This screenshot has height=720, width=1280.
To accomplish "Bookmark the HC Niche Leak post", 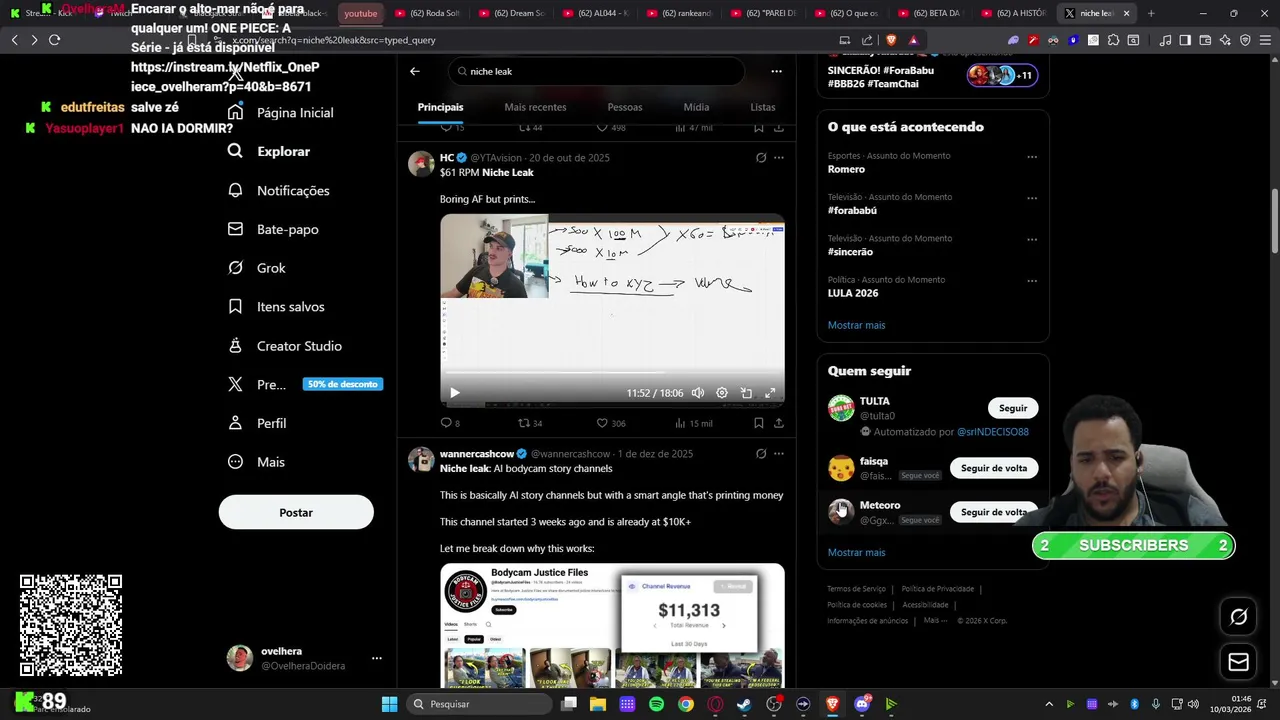I will pos(759,423).
